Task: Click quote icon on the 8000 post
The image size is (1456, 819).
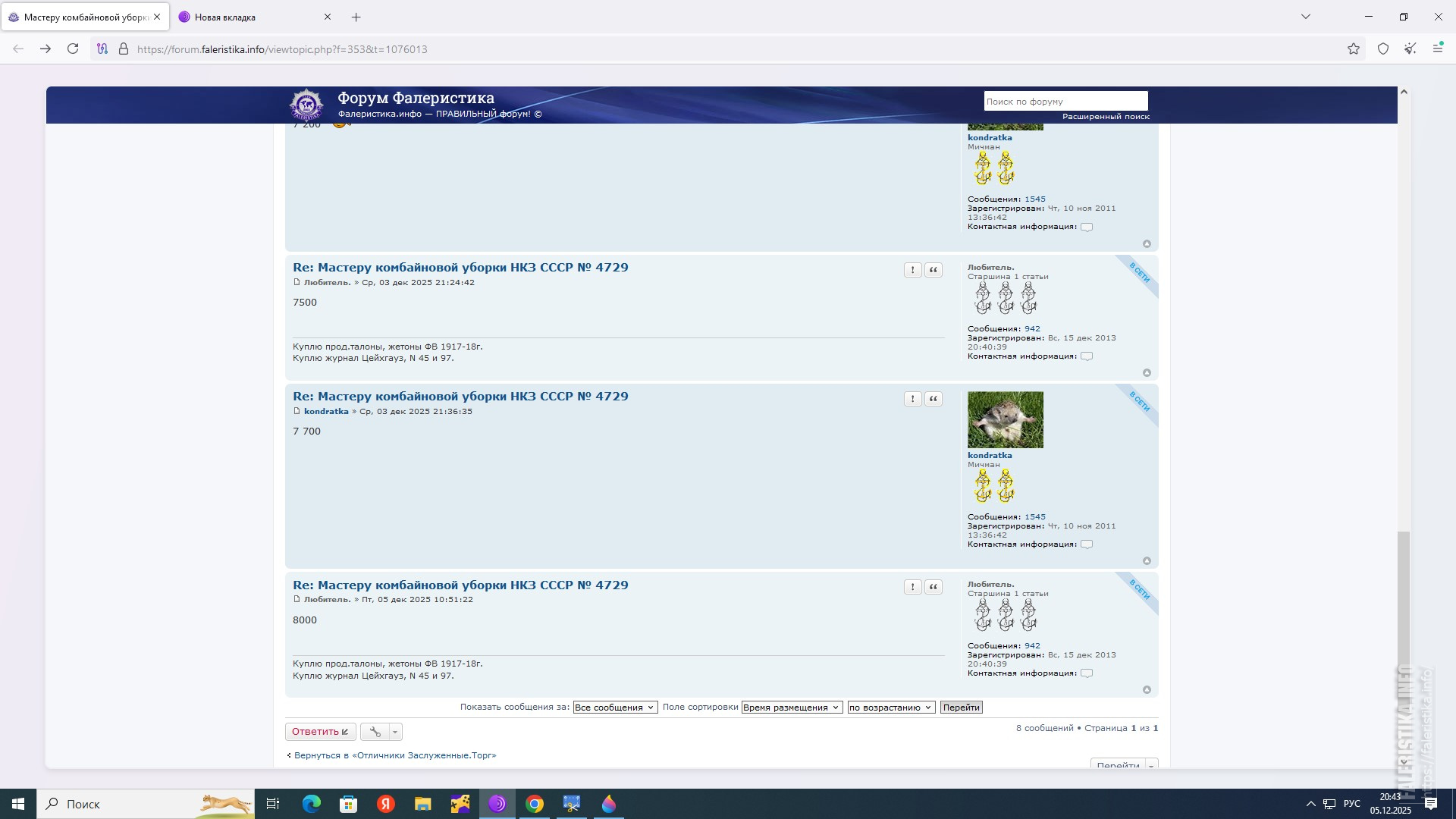Action: click(x=934, y=587)
